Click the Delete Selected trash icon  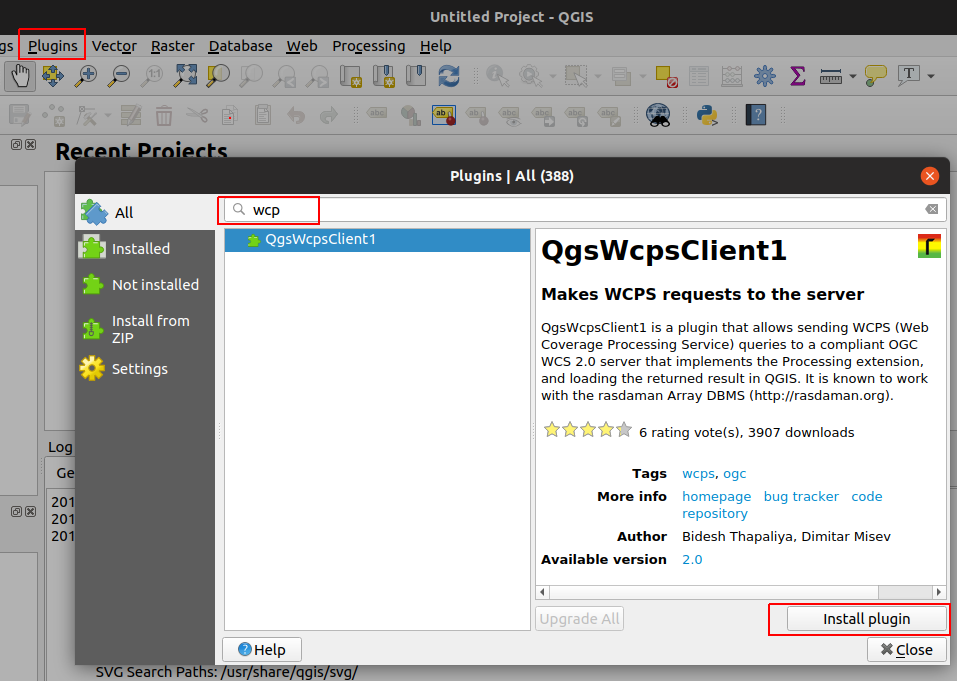pos(164,115)
